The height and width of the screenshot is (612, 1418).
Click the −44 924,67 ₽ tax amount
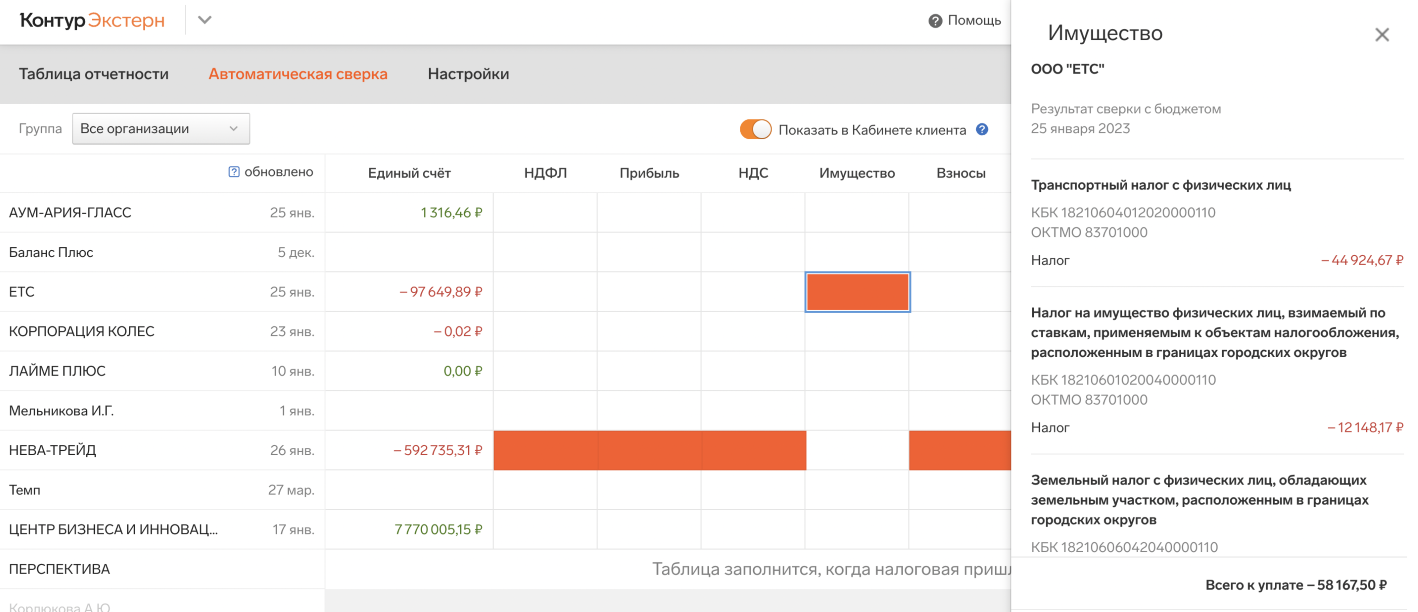1362,260
